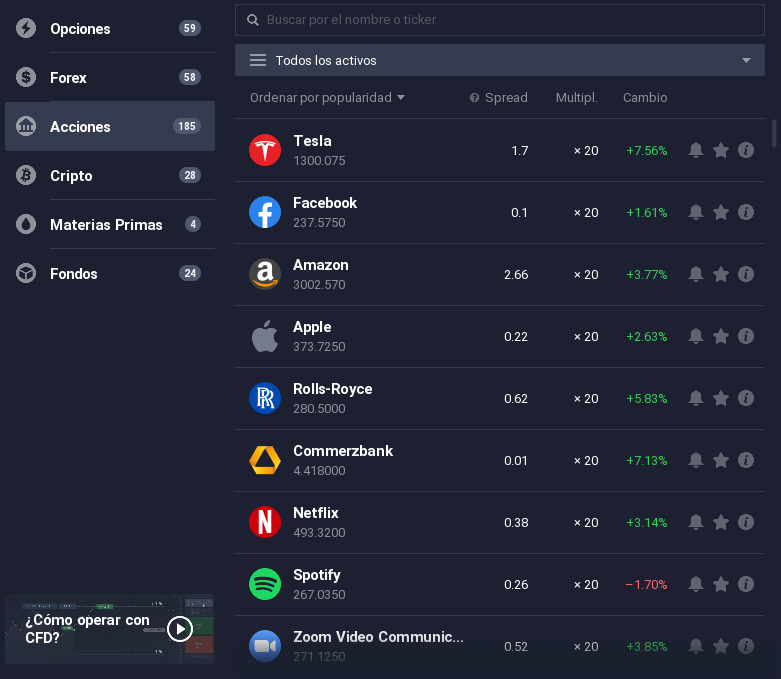781x679 pixels.
Task: Click the Apple logo icon
Action: (x=265, y=336)
